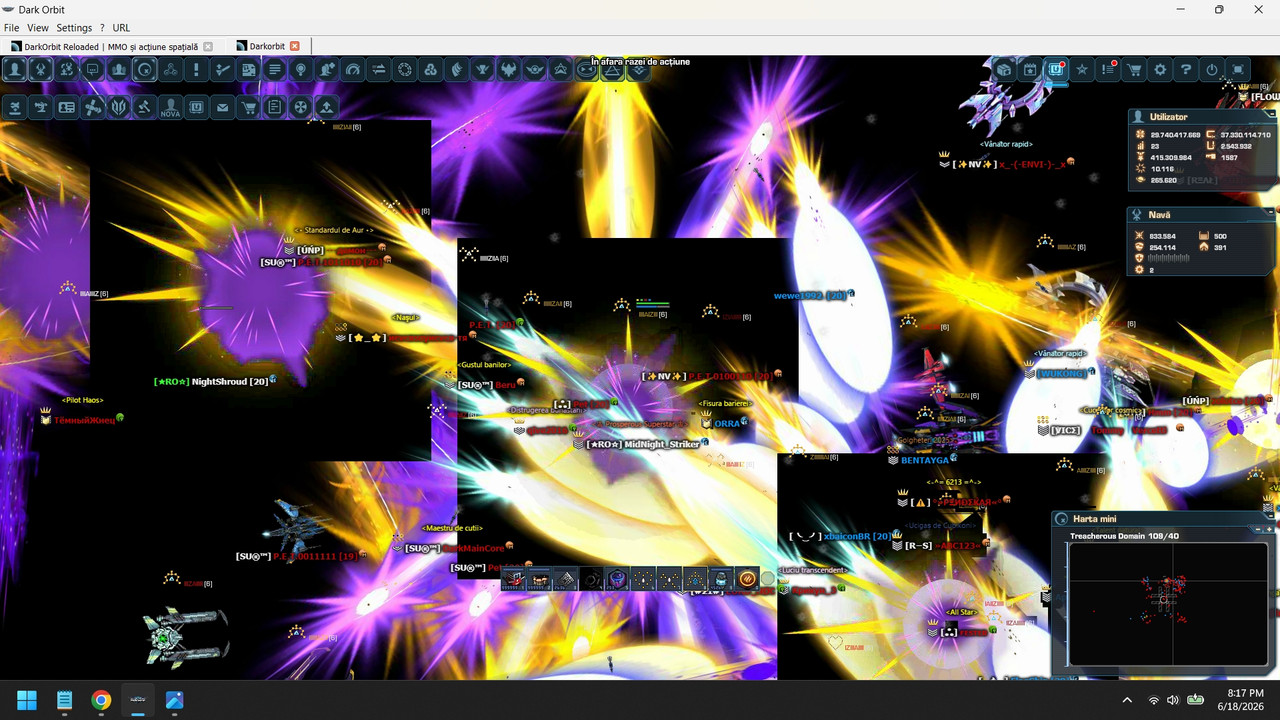Open the speedometer gauge icon
Image resolution: width=1280 pixels, height=720 pixels.
click(353, 69)
